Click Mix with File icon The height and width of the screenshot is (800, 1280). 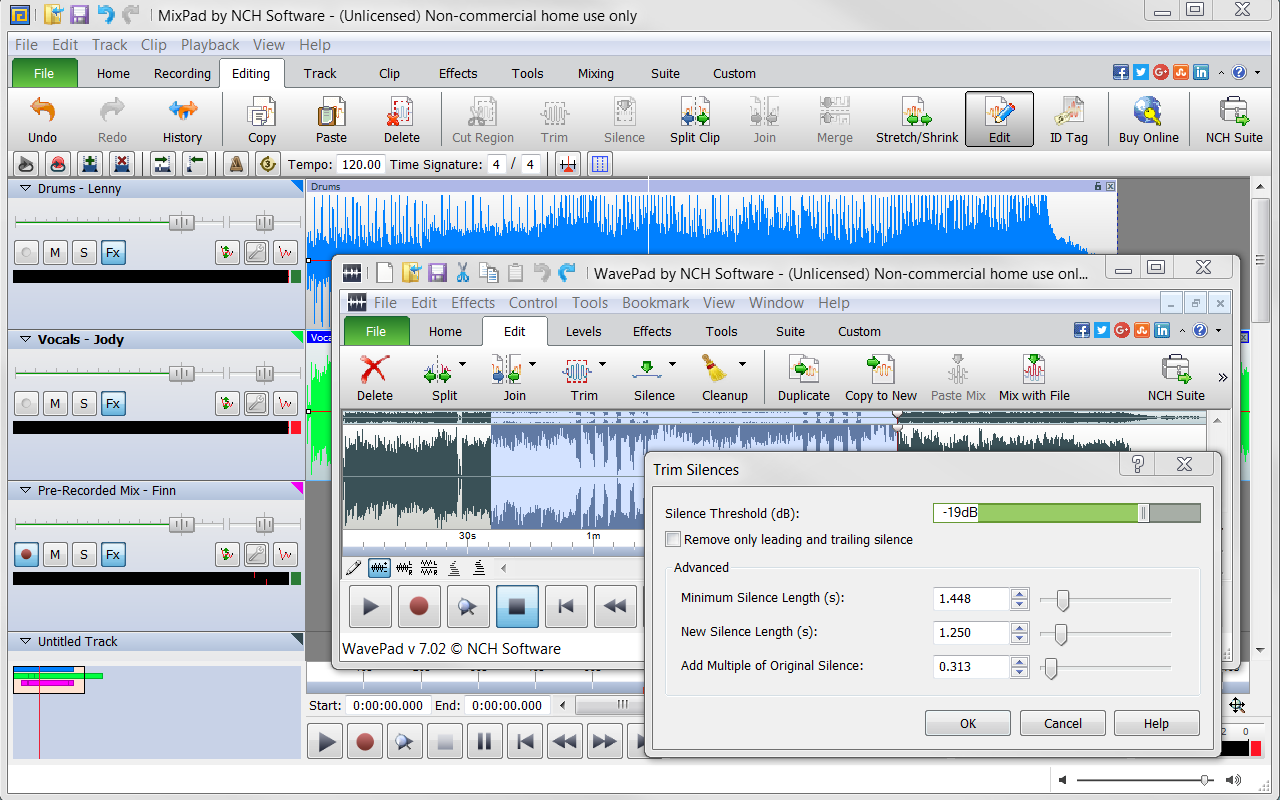pos(1033,370)
